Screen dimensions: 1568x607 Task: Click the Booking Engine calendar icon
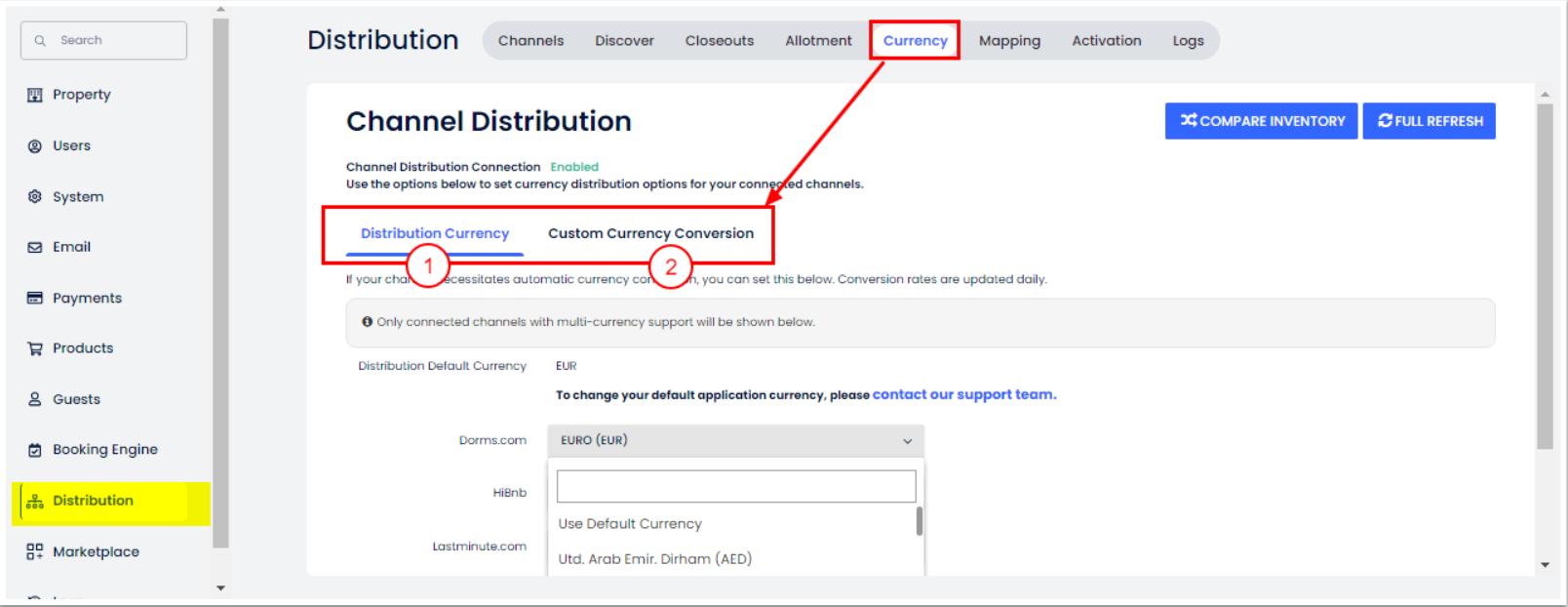(x=35, y=450)
